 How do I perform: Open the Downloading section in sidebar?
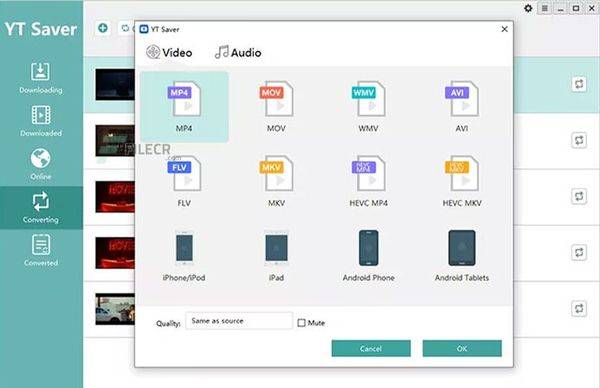pos(41,78)
